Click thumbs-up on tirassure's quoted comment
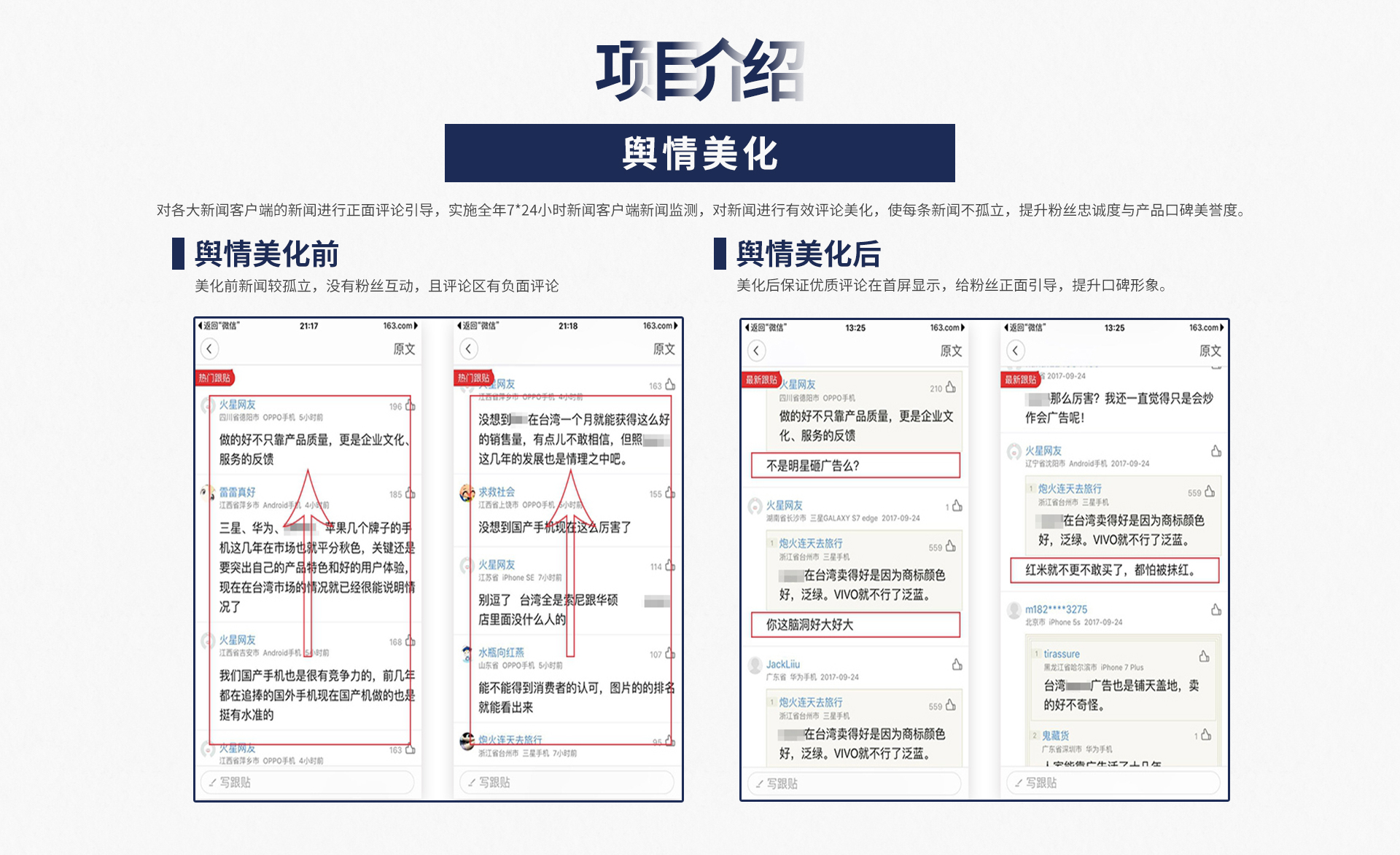Viewport: 1400px width, 855px height. pyautogui.click(x=1204, y=656)
